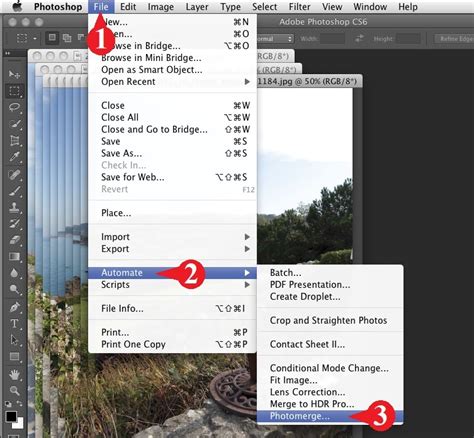The image size is (474, 438).
Task: Choose Save for Web
Action: pos(172,177)
